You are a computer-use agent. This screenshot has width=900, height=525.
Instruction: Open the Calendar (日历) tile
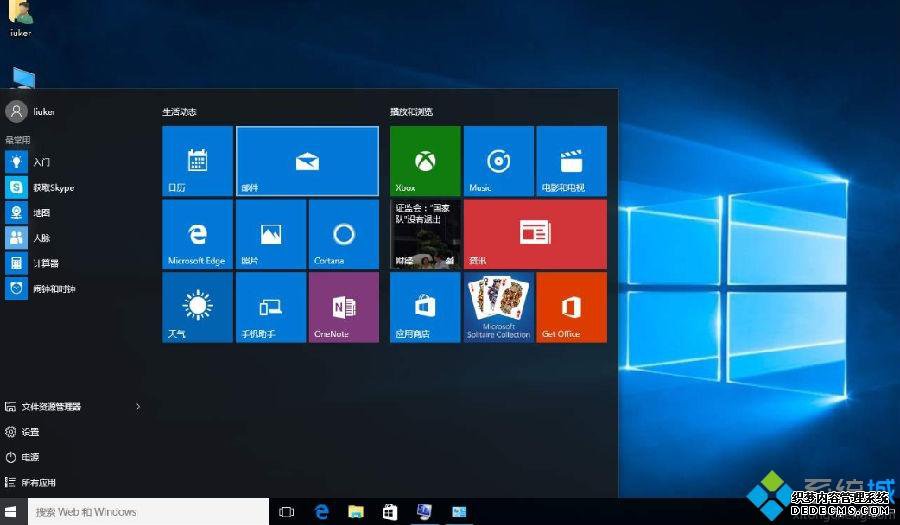(197, 161)
